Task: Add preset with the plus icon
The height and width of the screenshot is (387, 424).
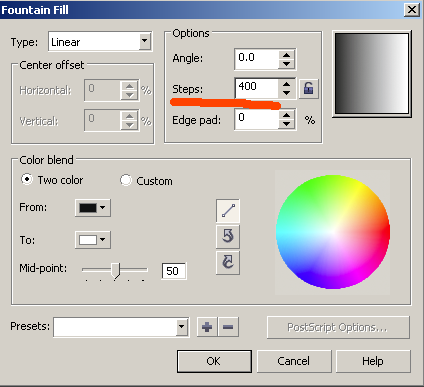Action: click(x=207, y=327)
